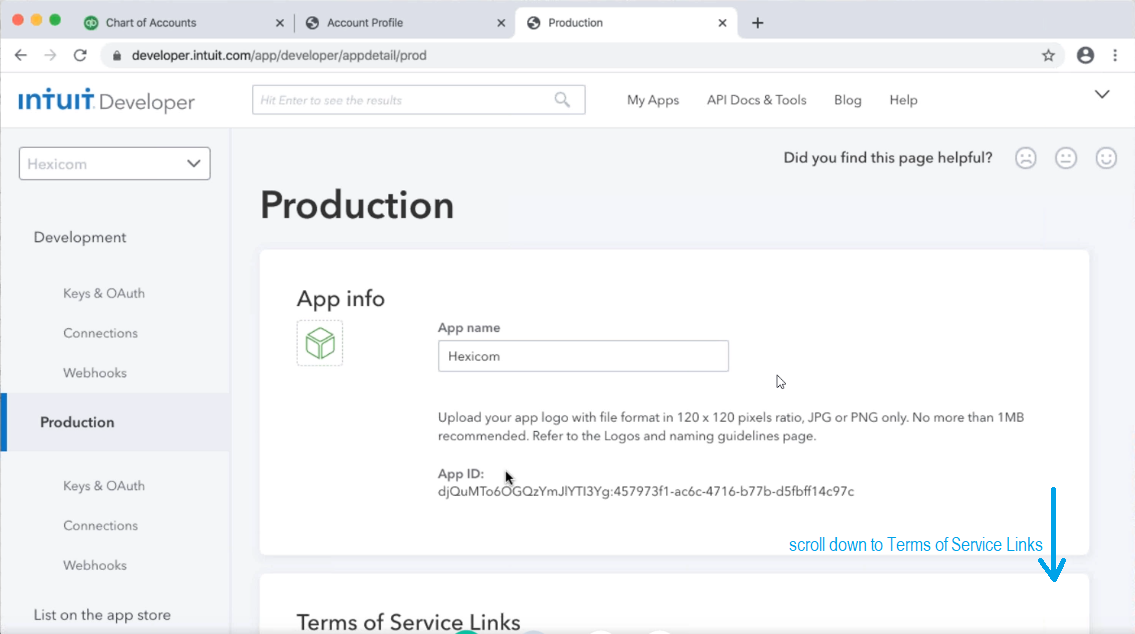Select the Development section in sidebar
The width and height of the screenshot is (1135, 634).
pos(80,237)
